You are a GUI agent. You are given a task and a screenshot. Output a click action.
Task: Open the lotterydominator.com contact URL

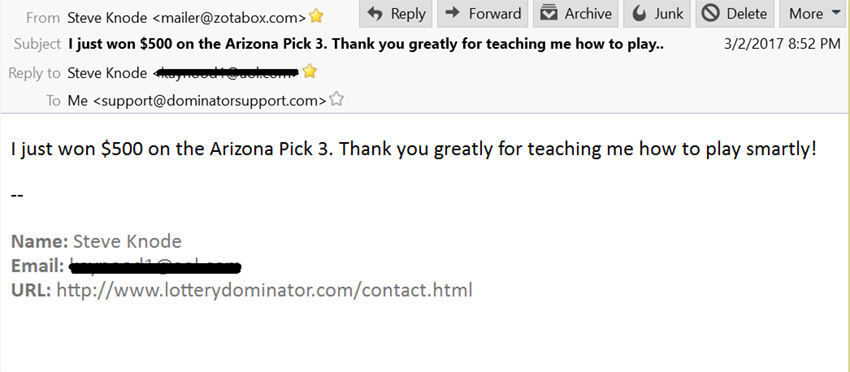265,291
